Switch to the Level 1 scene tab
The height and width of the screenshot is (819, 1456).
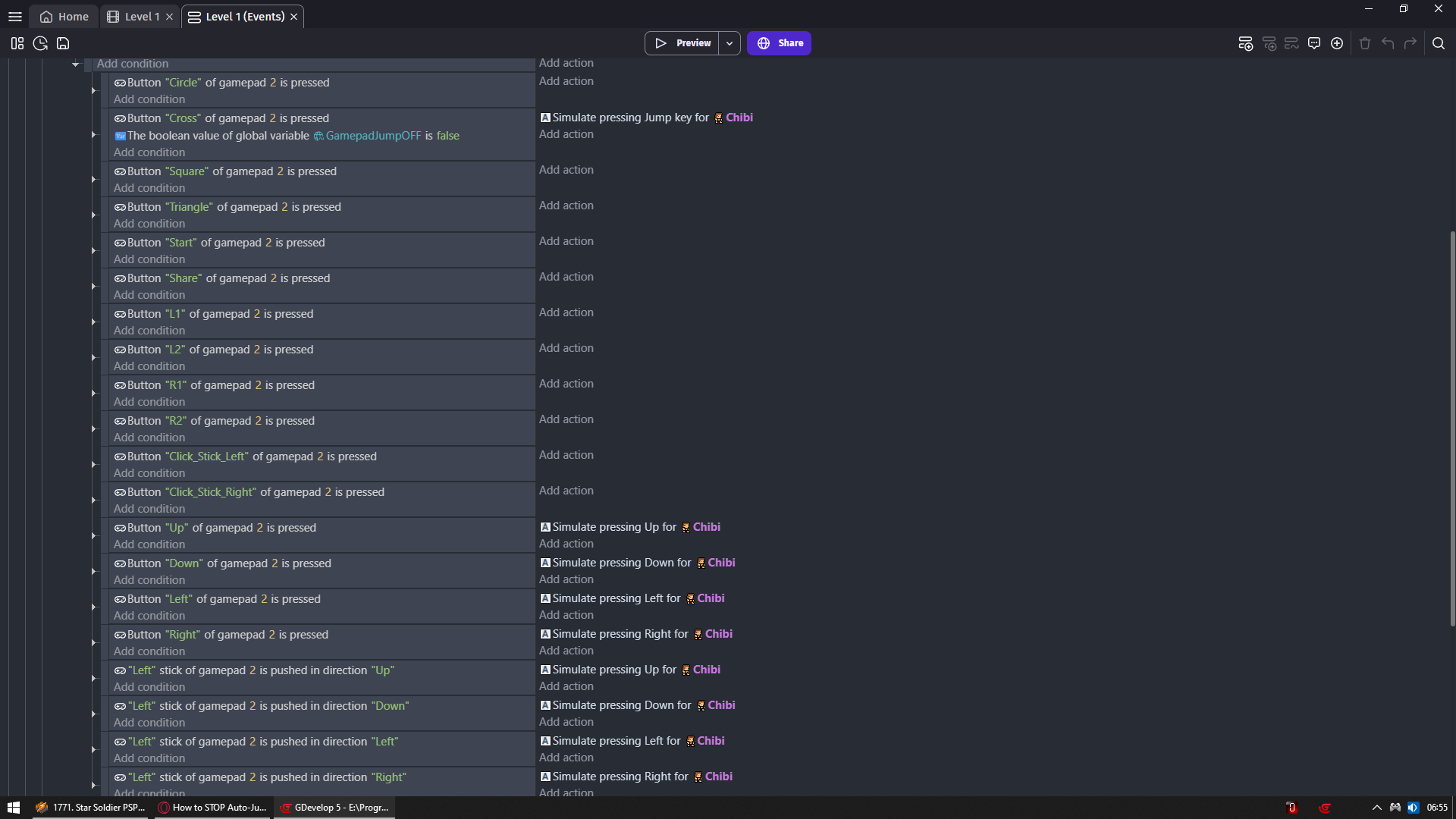(141, 17)
